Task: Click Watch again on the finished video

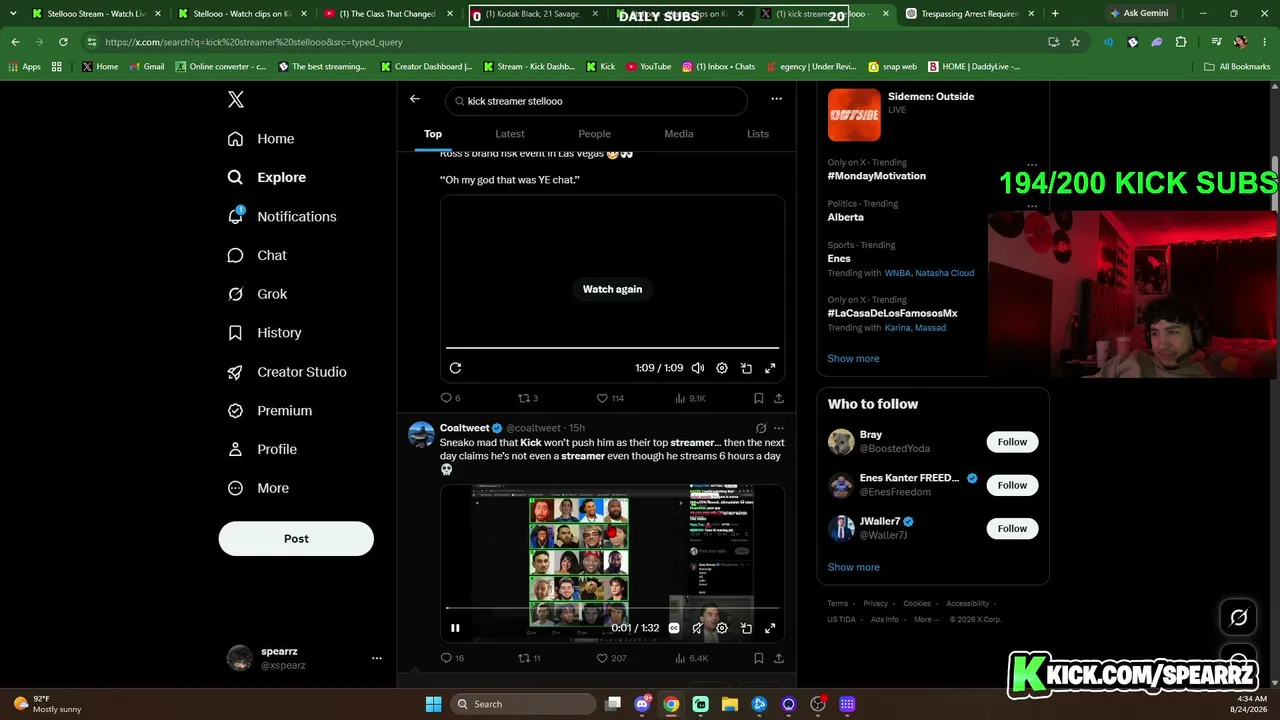Action: [613, 289]
